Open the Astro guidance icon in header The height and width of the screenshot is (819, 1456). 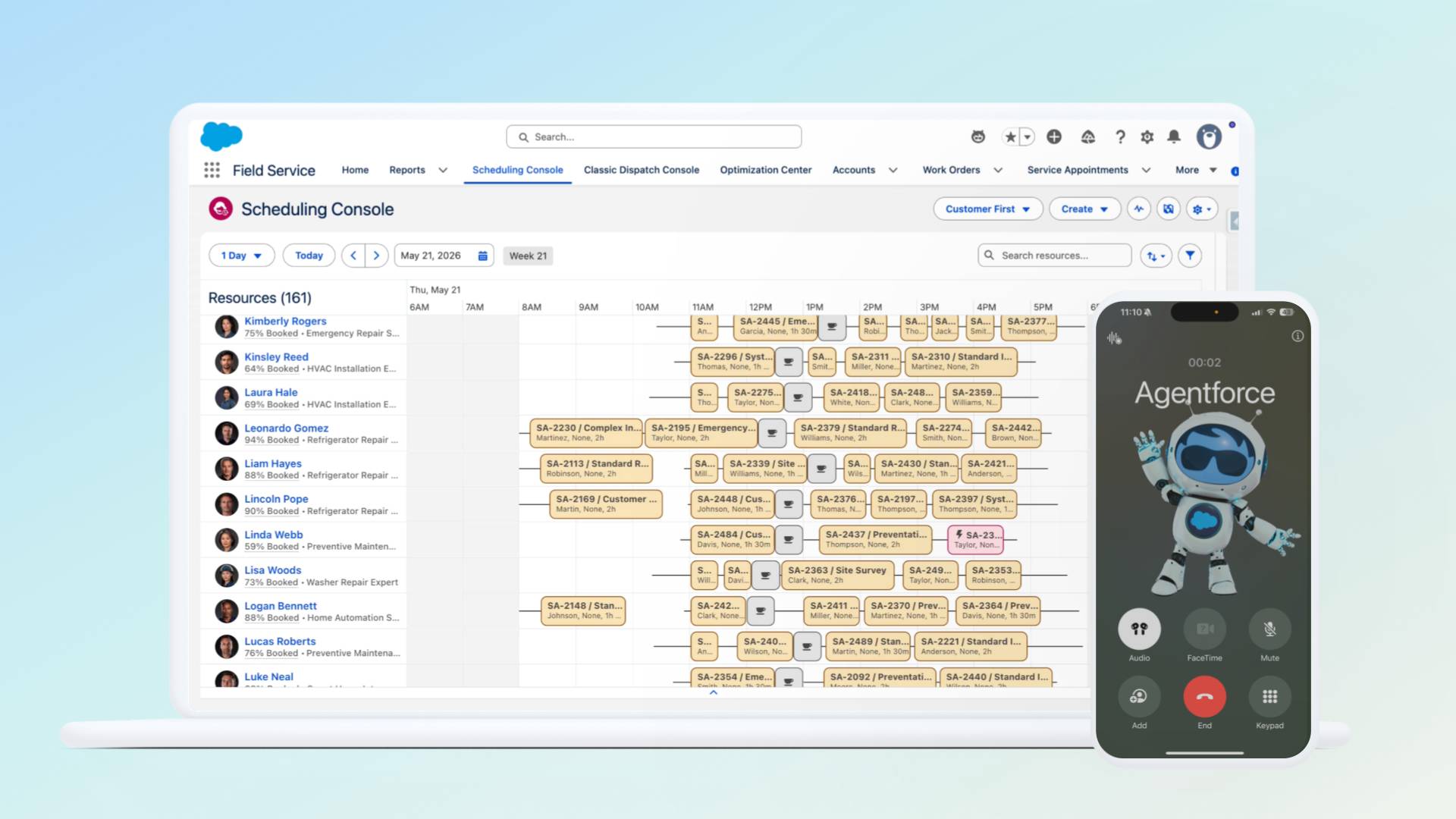pos(978,136)
